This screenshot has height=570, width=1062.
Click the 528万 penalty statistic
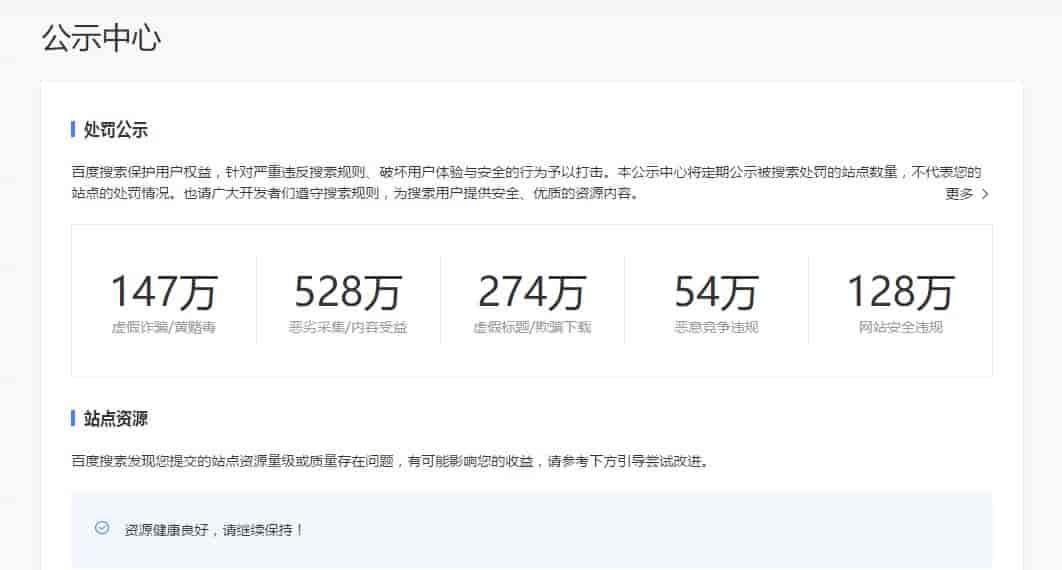coord(347,291)
